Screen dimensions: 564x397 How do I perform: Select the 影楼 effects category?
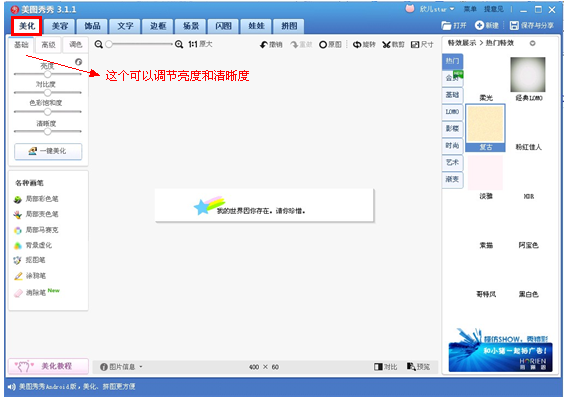coord(452,129)
